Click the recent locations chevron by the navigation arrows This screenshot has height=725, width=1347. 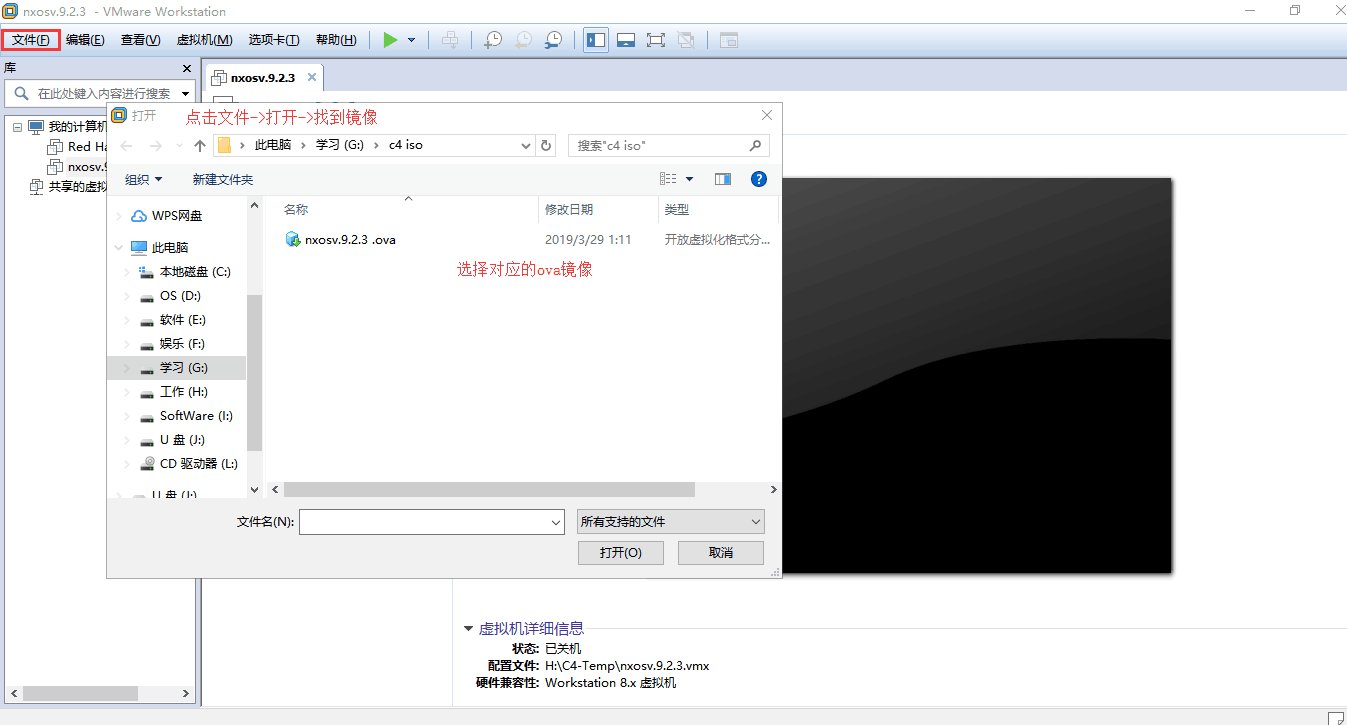tap(180, 145)
